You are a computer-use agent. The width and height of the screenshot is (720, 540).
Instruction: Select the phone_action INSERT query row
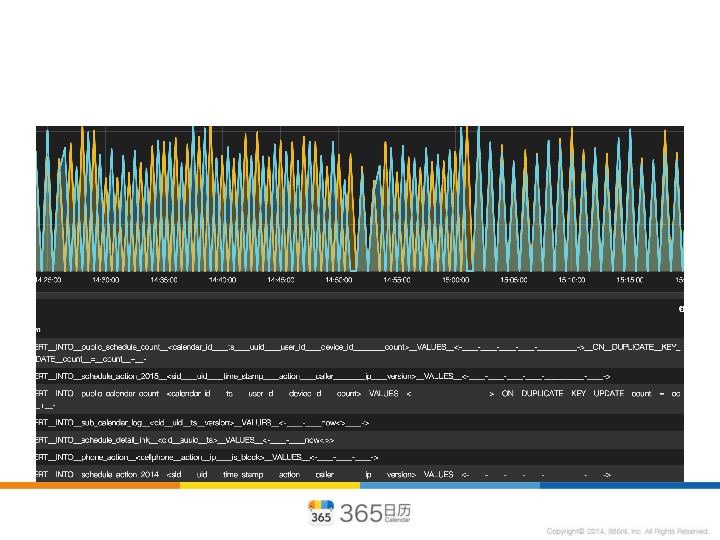[360, 457]
